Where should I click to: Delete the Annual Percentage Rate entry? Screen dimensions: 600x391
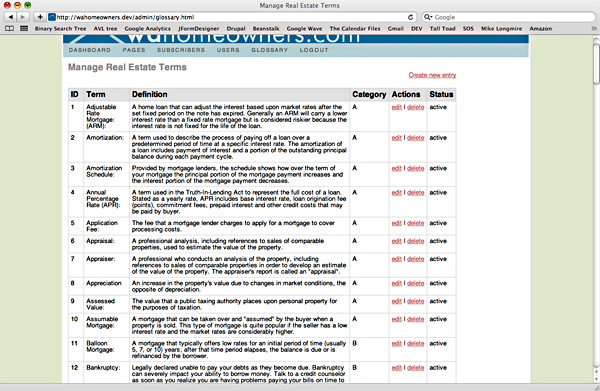pyautogui.click(x=416, y=192)
